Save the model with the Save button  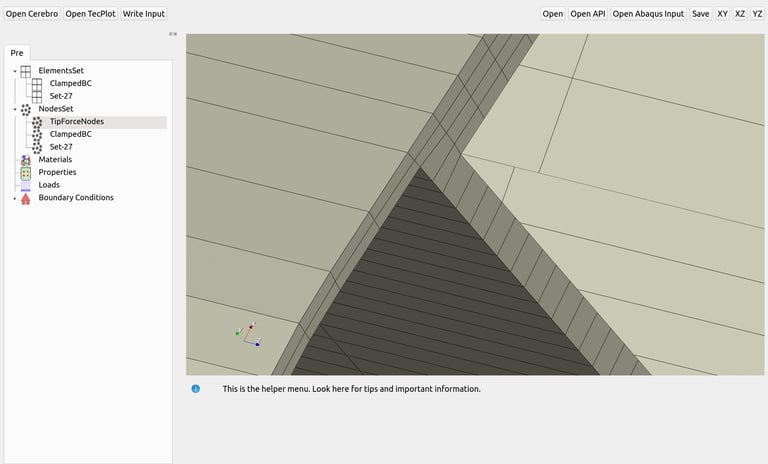(x=700, y=14)
